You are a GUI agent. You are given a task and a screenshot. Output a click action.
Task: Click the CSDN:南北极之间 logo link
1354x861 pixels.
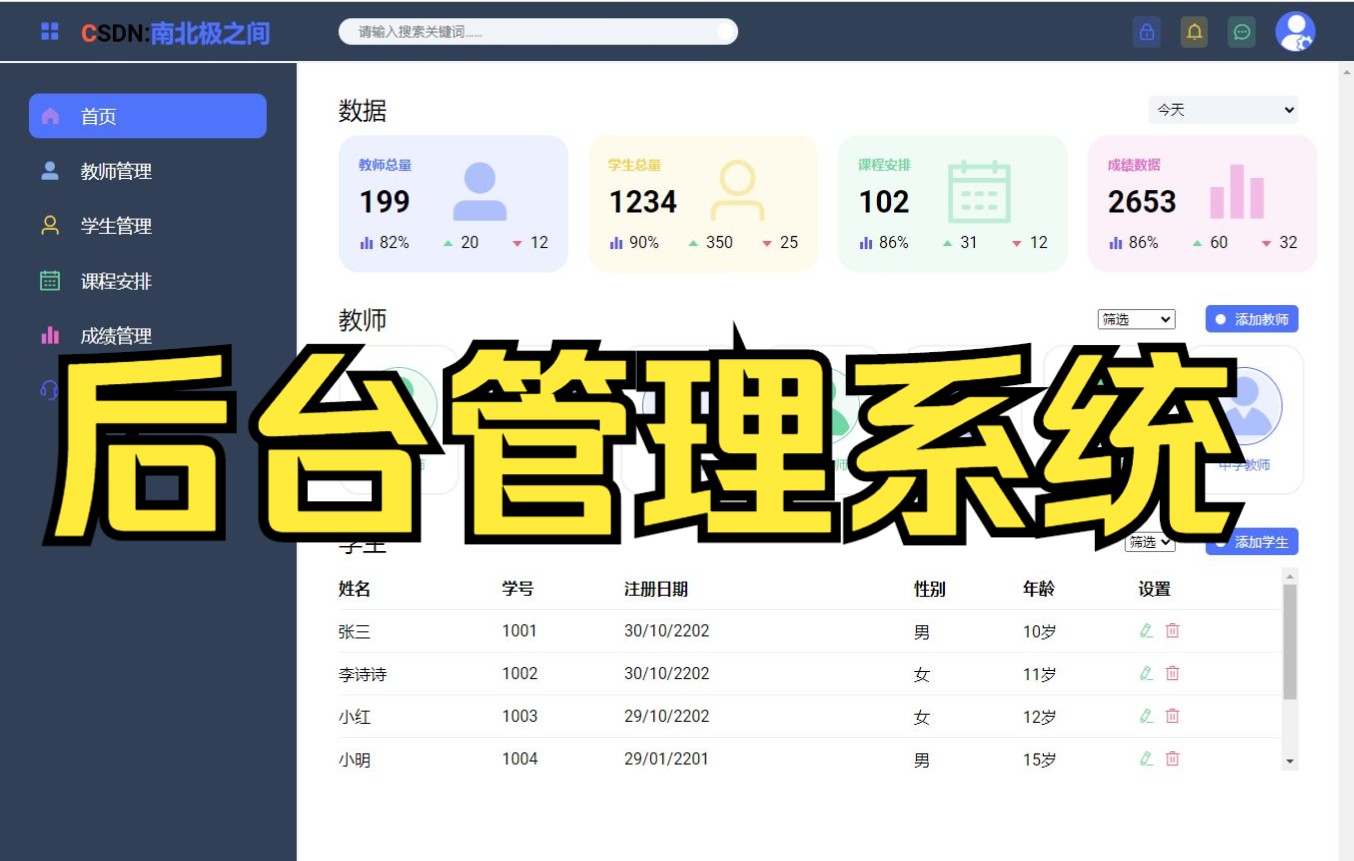coord(176,33)
